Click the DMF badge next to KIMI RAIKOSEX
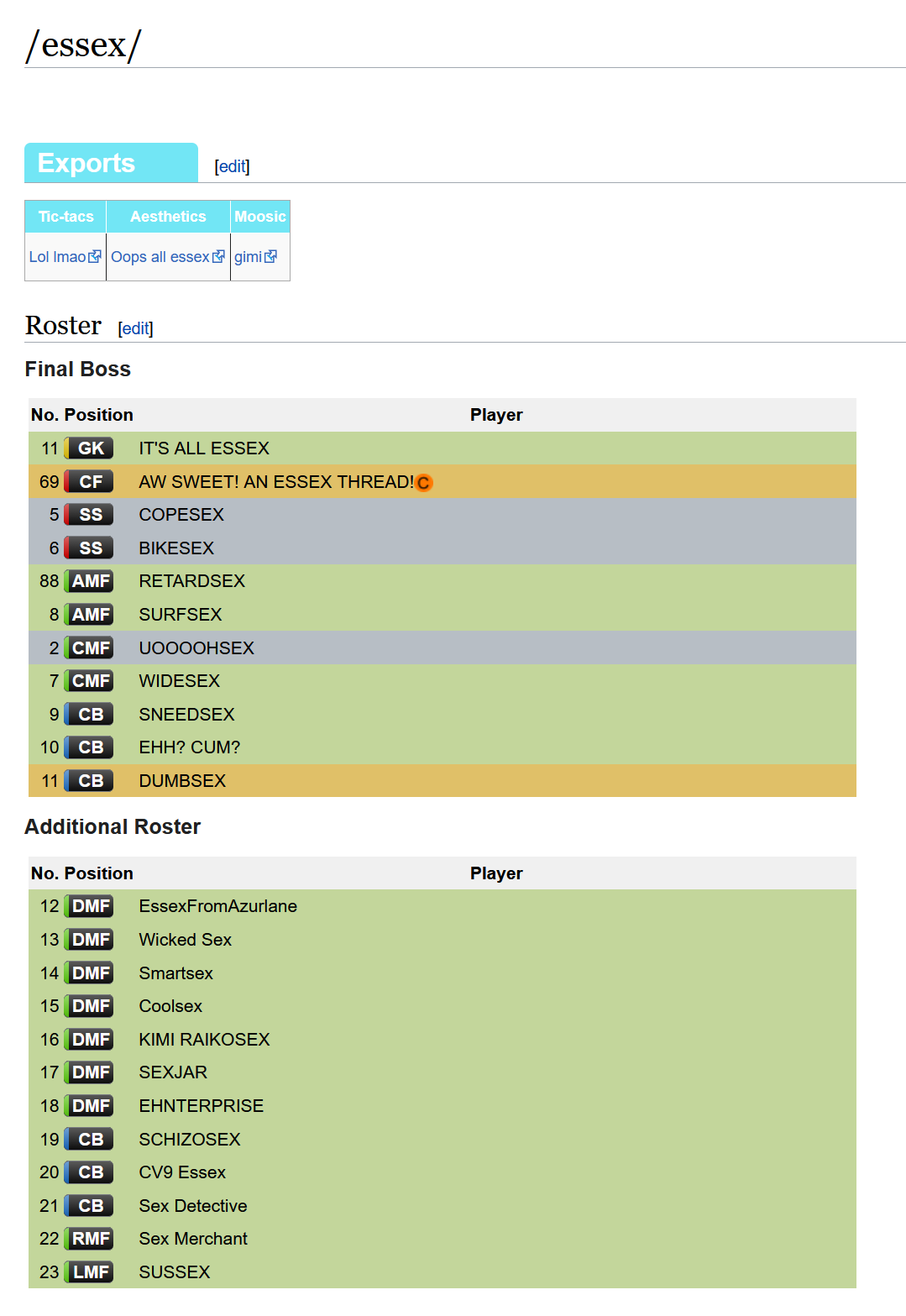The image size is (906, 1316). click(x=88, y=1040)
